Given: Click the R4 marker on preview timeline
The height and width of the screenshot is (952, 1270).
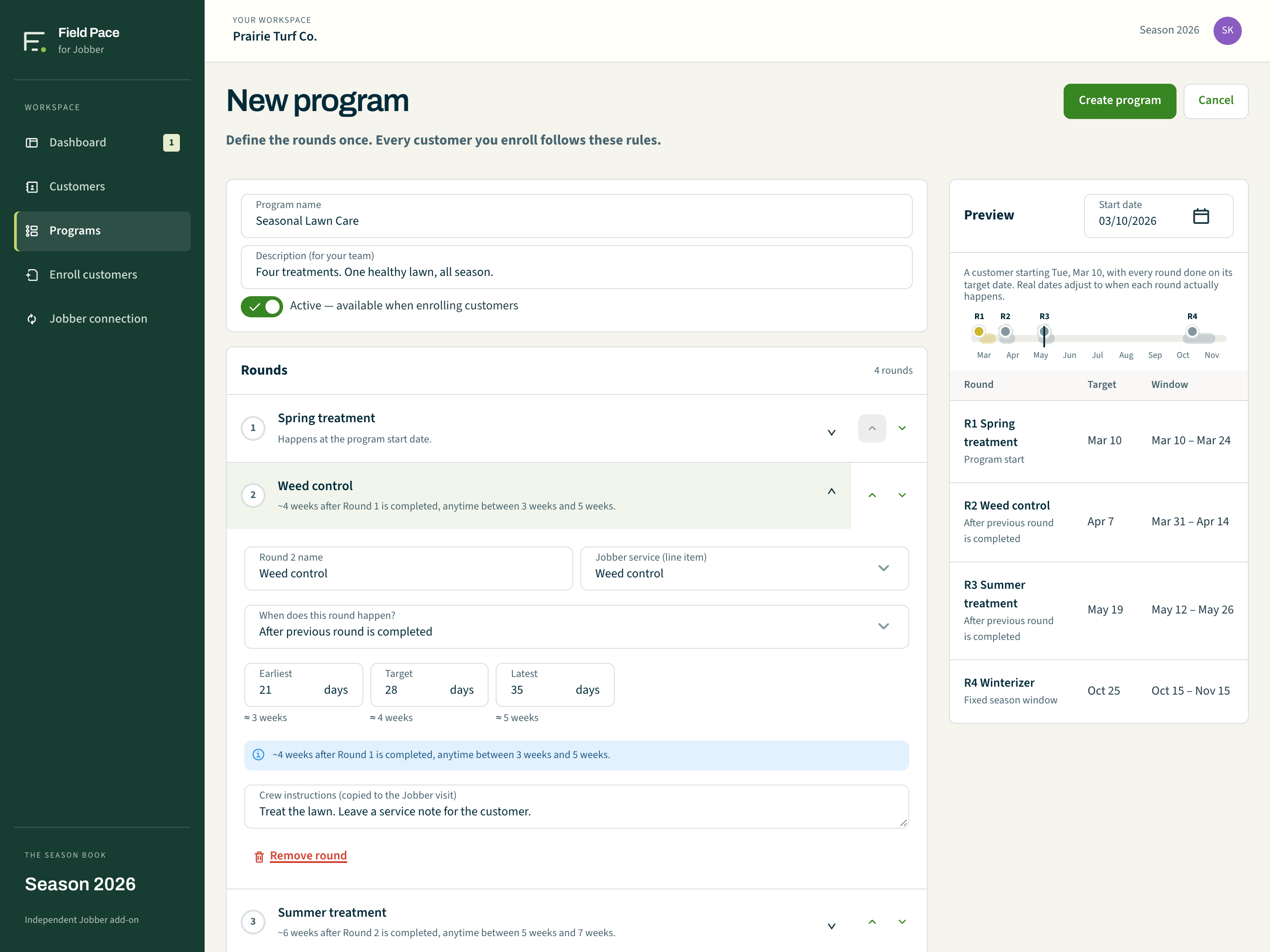Looking at the screenshot, I should (1192, 331).
